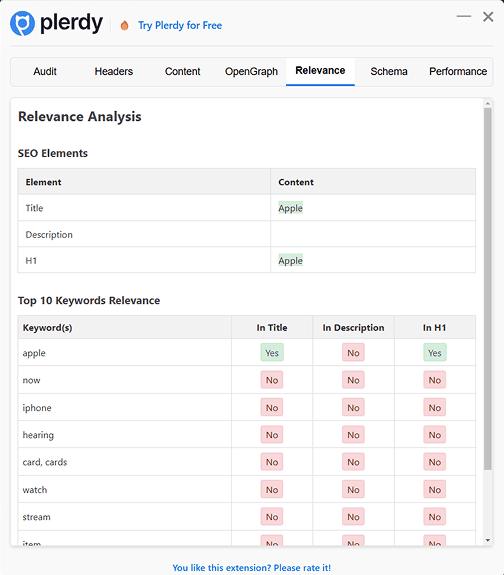Screen dimensions: 504x575
Task: Click the vertical scrollbar thumb
Action: point(487,289)
